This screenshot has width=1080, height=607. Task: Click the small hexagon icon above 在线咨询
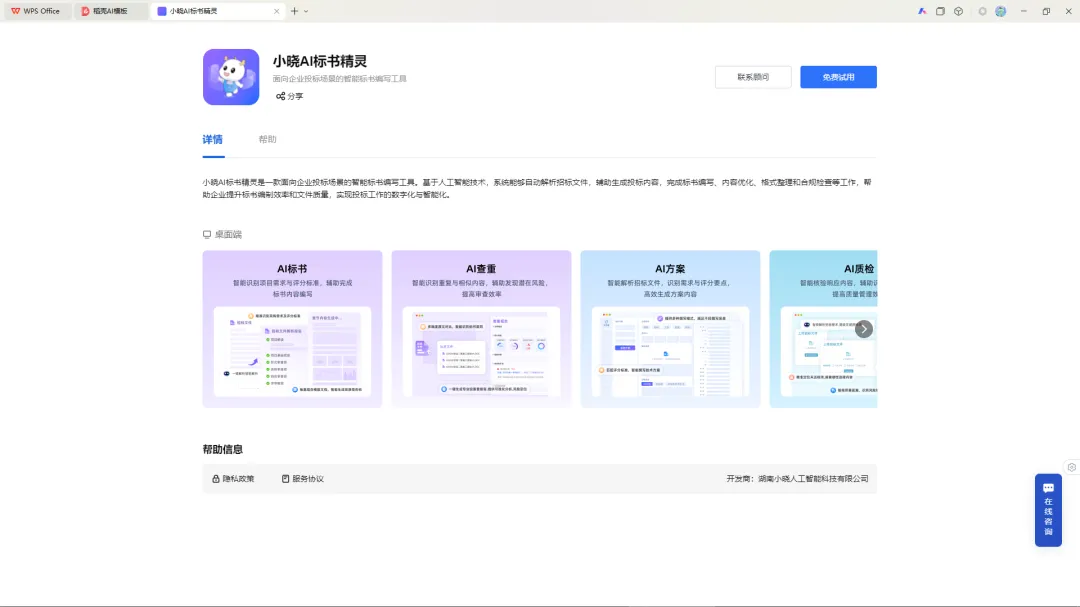click(x=1072, y=467)
